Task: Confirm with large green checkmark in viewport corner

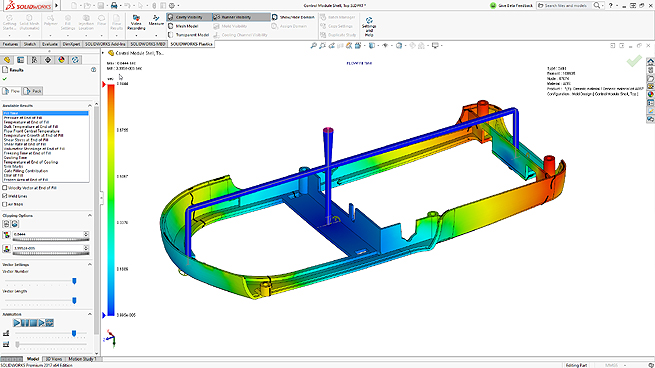Action: tap(634, 61)
